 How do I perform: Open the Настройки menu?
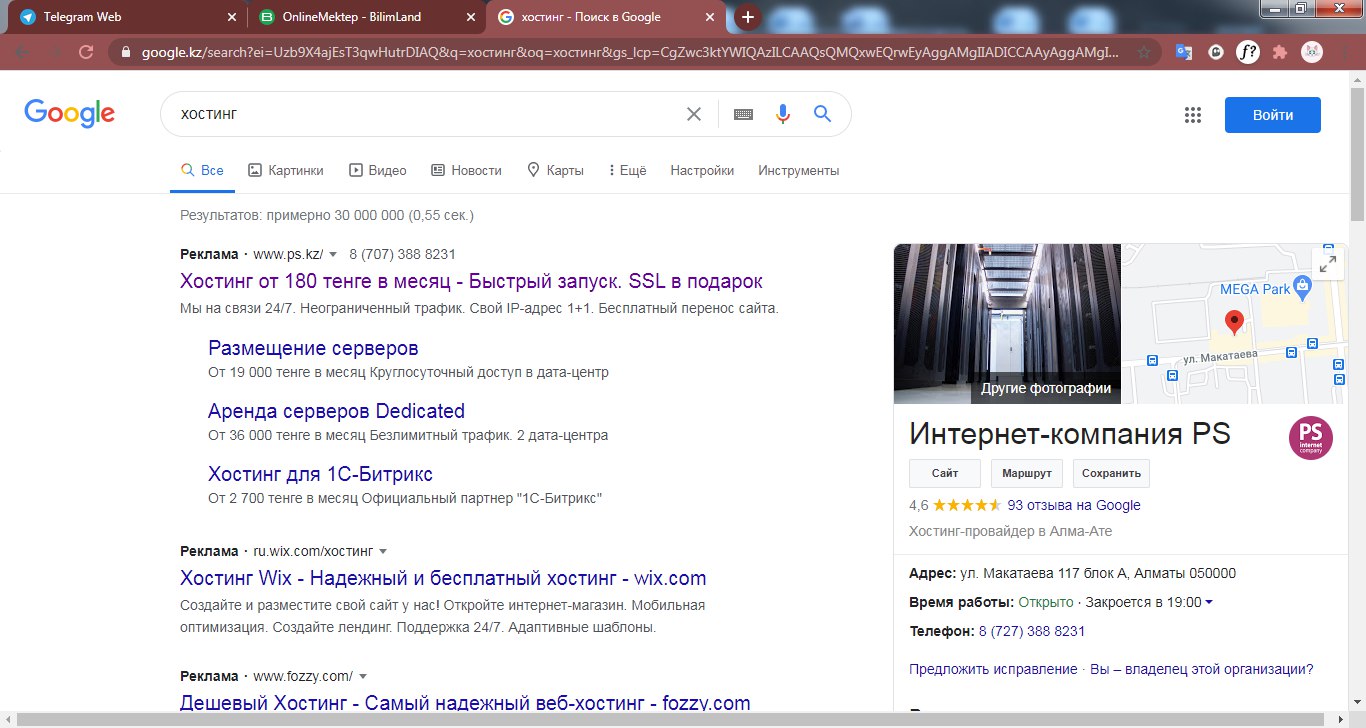[x=702, y=170]
